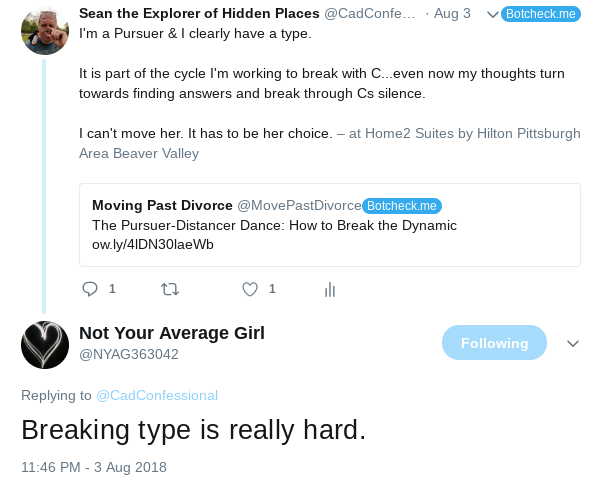View tweet activity analytics icon
This screenshot has width=601, height=481.
click(329, 290)
